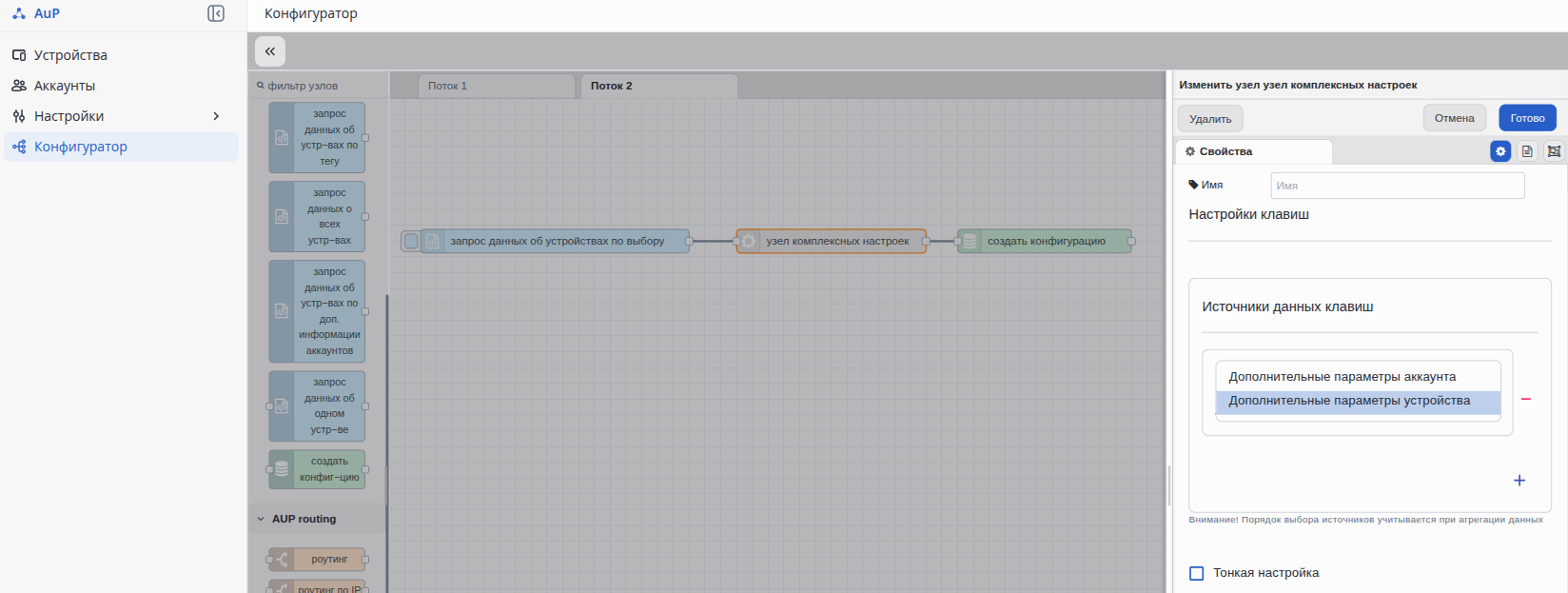Image resolution: width=1568 pixels, height=593 pixels.
Task: Collapse the AUP routing palette category
Action: tap(317, 520)
